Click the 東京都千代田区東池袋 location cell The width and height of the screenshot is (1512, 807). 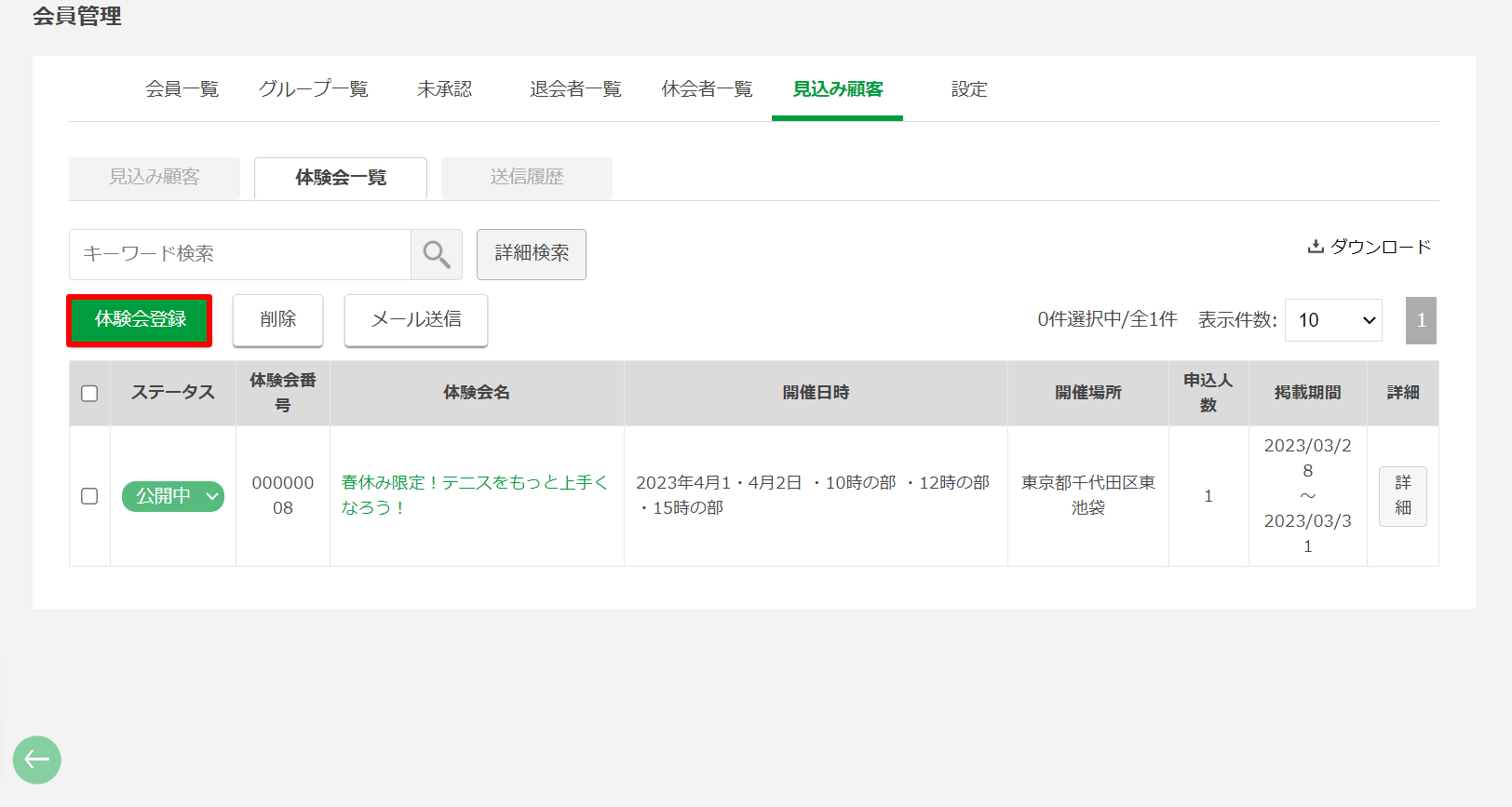coord(1088,495)
